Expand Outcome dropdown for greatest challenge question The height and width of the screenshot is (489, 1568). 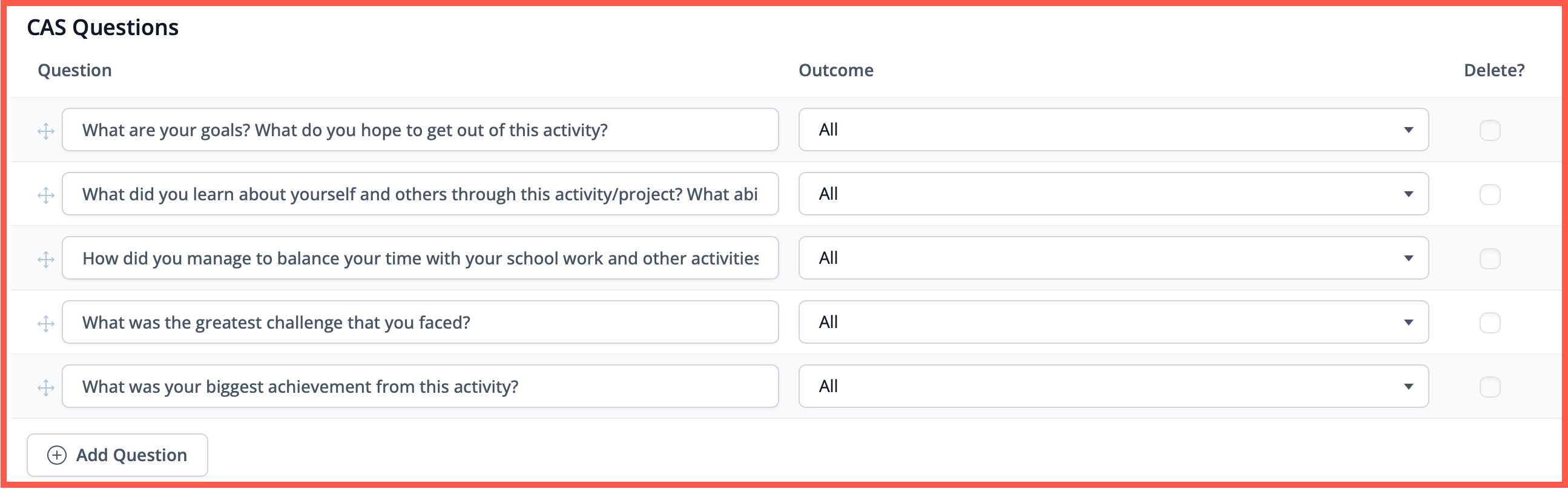coord(1113,323)
